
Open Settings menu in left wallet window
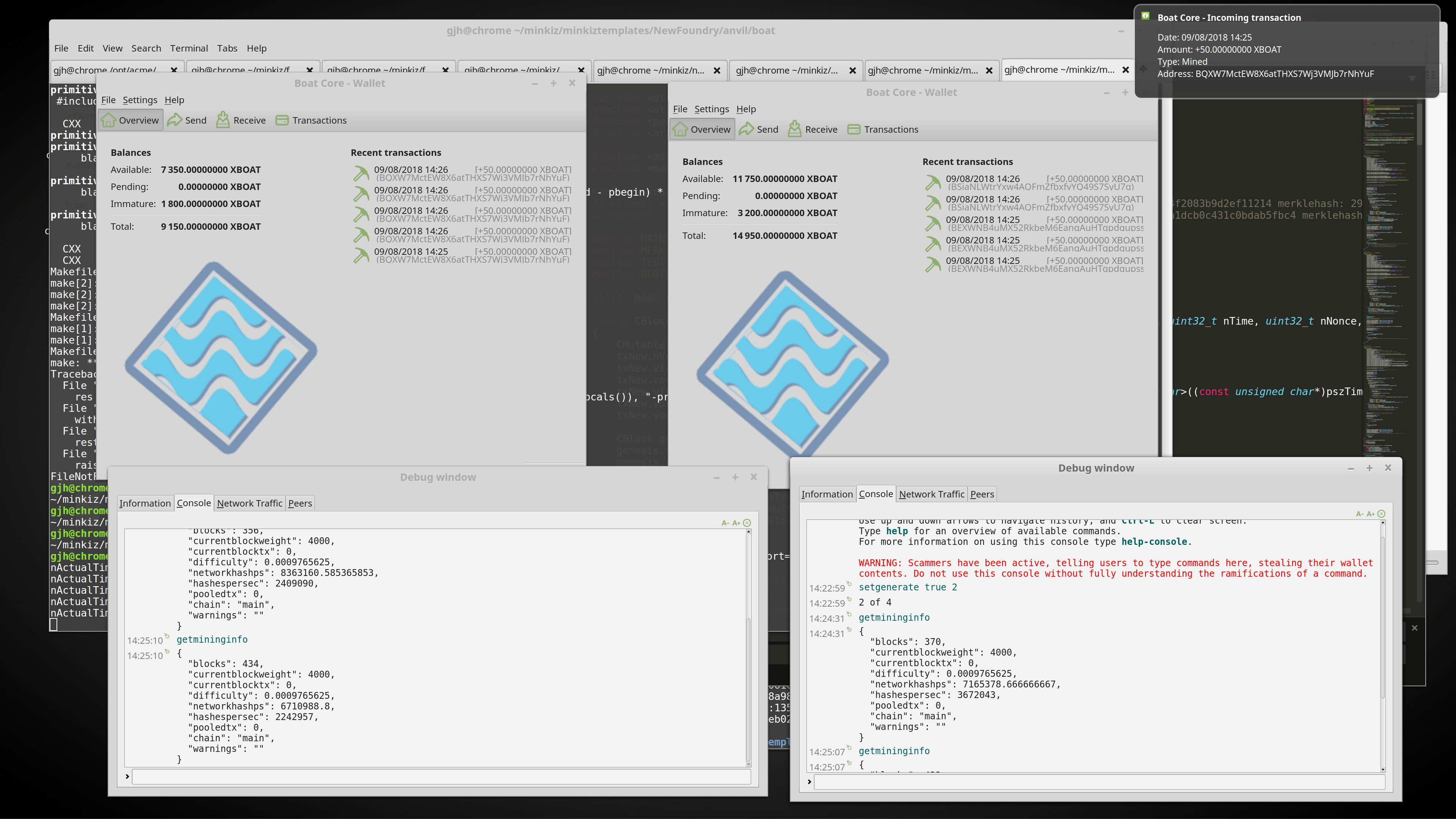[140, 100]
